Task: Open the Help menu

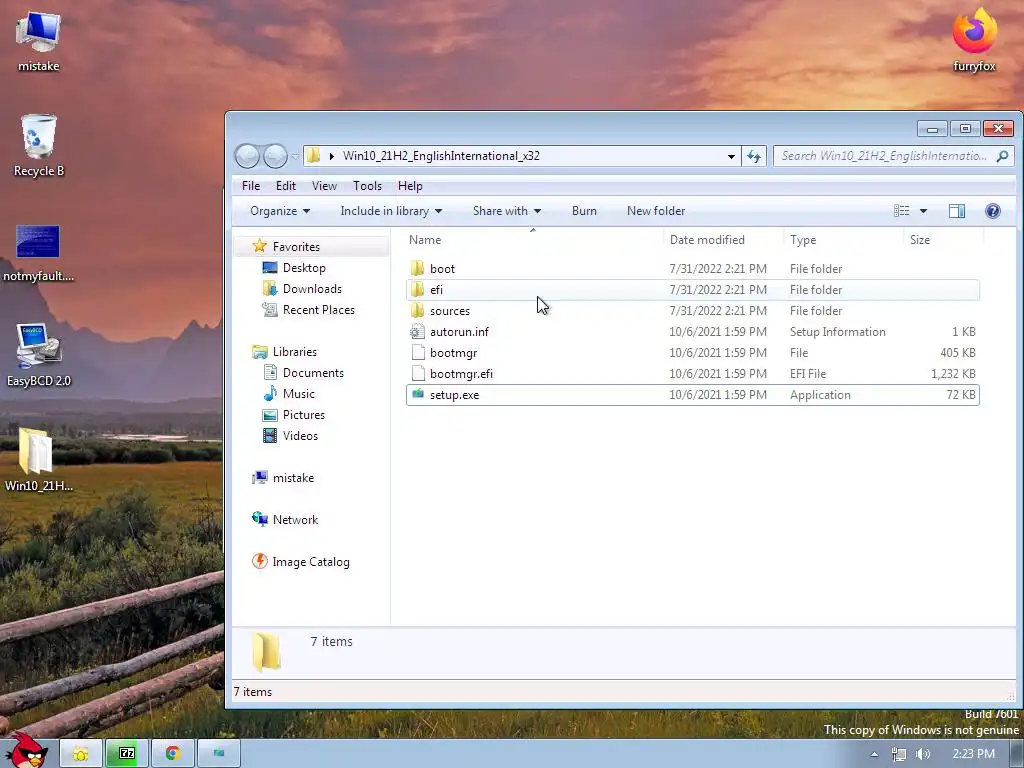Action: click(x=410, y=186)
